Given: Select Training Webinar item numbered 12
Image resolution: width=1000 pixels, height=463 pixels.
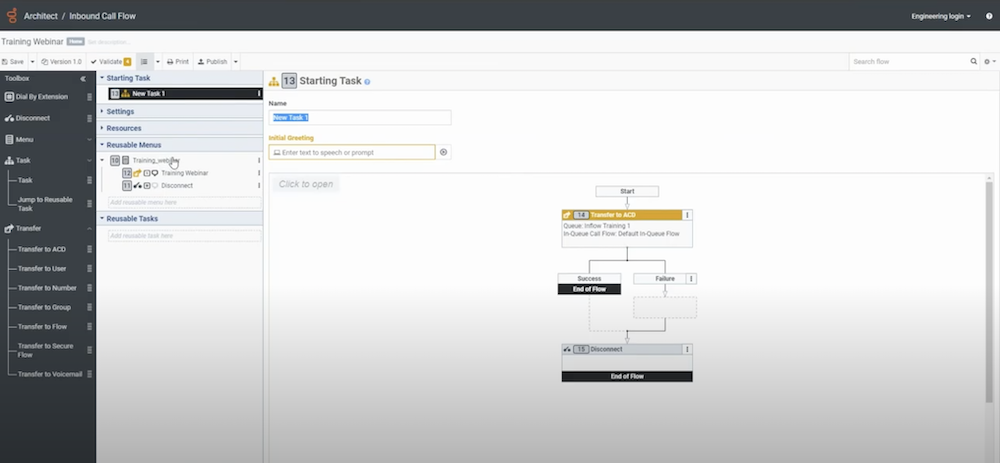Looking at the screenshot, I should [x=184, y=173].
